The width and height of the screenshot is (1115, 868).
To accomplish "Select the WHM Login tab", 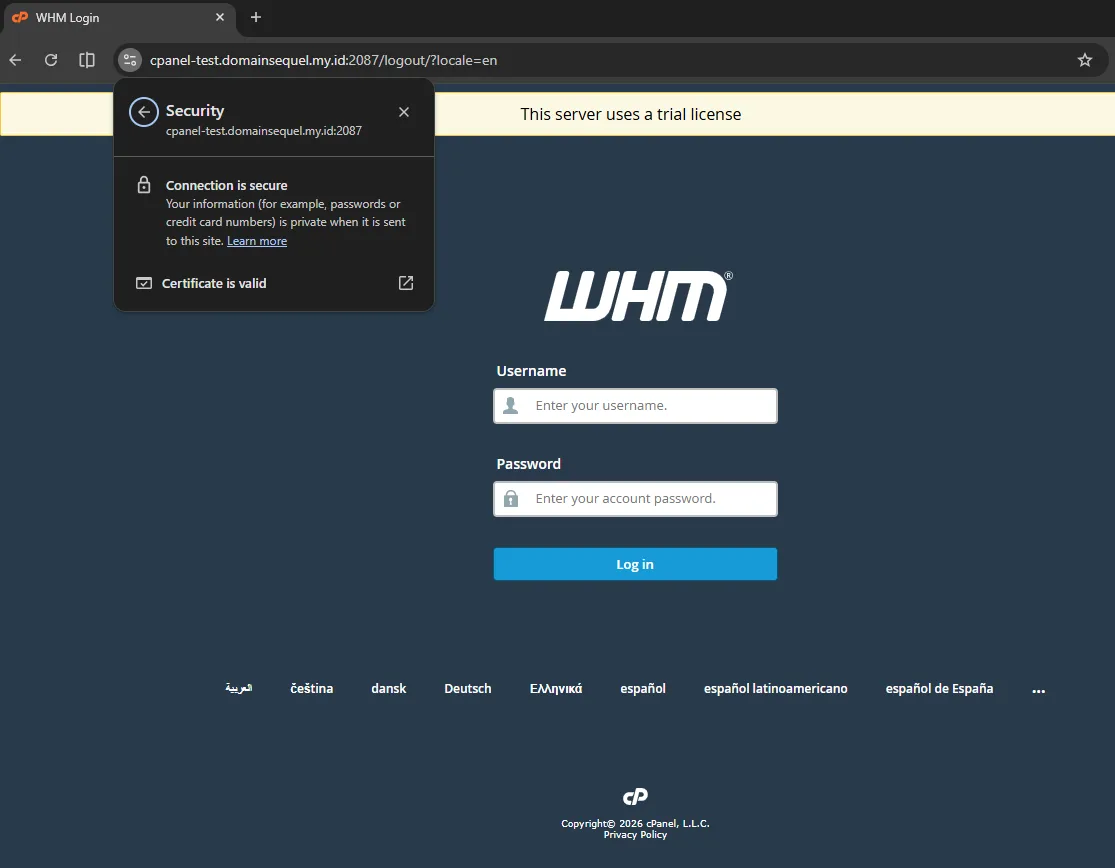I will click(x=119, y=17).
